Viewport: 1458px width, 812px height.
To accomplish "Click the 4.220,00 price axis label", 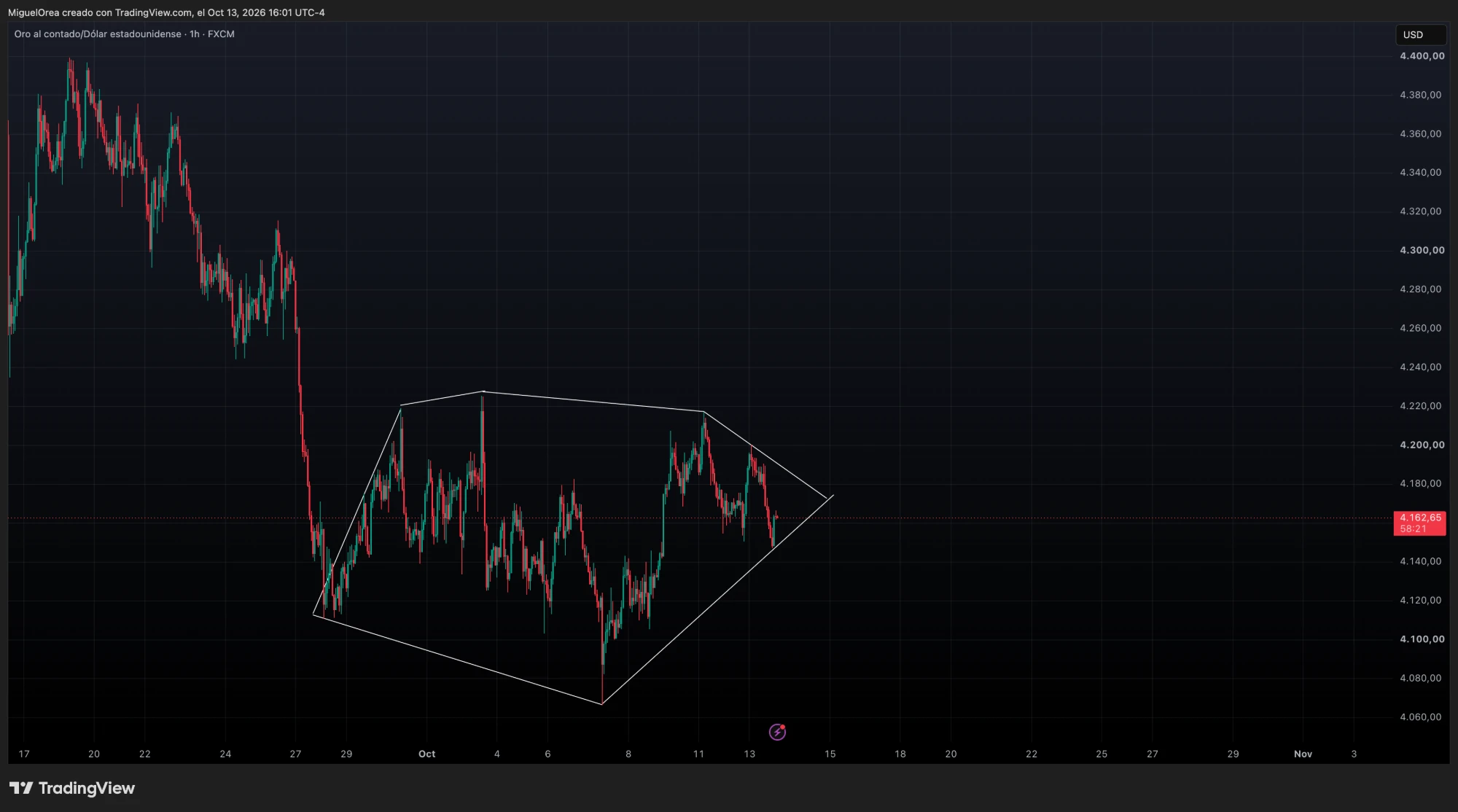I will tap(1420, 406).
